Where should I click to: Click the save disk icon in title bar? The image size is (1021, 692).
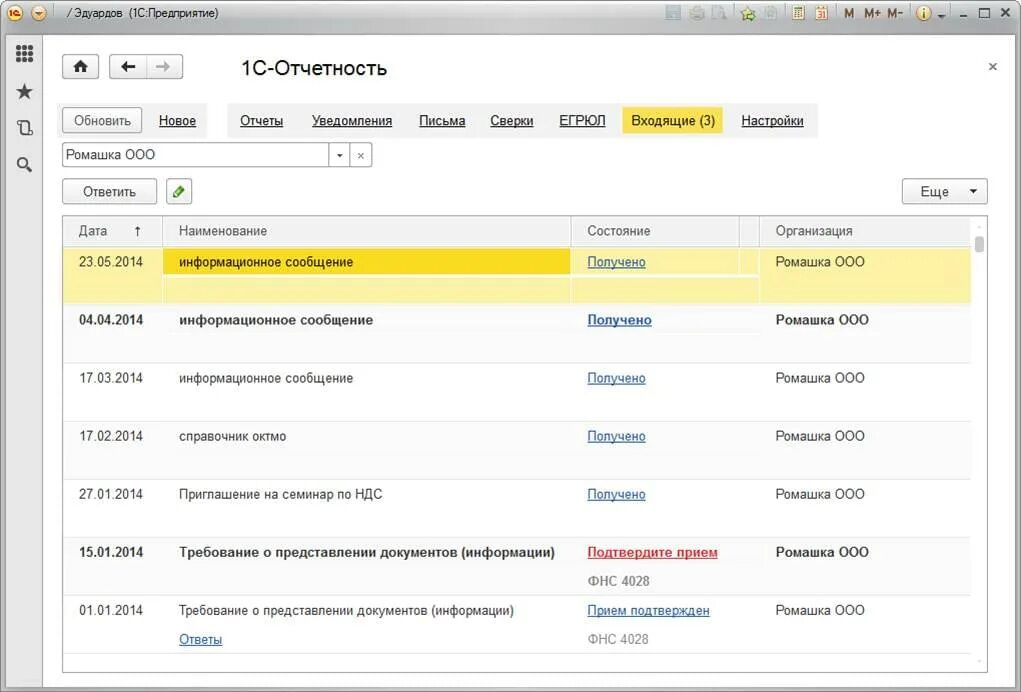coord(673,13)
